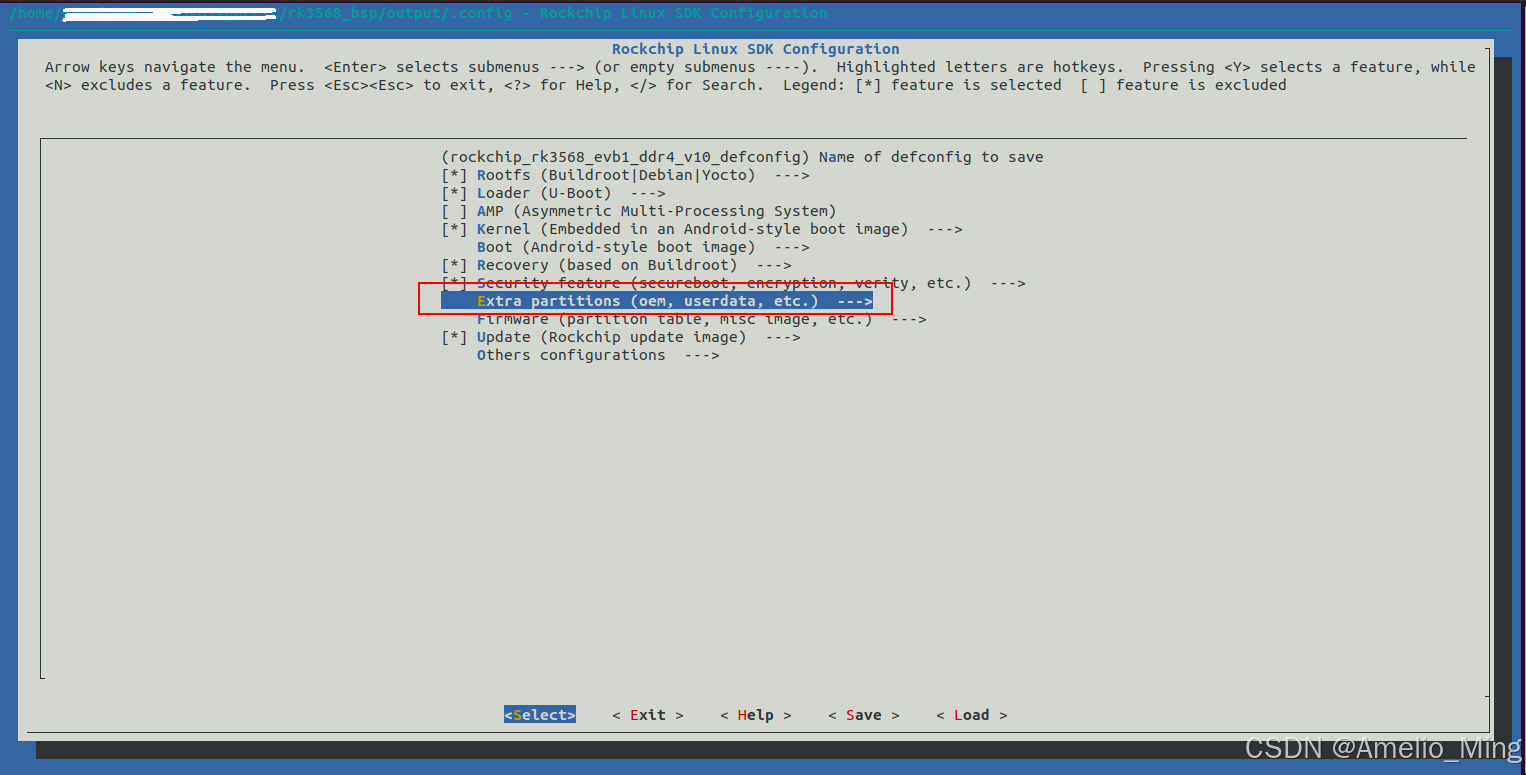Click the < Save > button
The height and width of the screenshot is (775, 1526).
[864, 715]
